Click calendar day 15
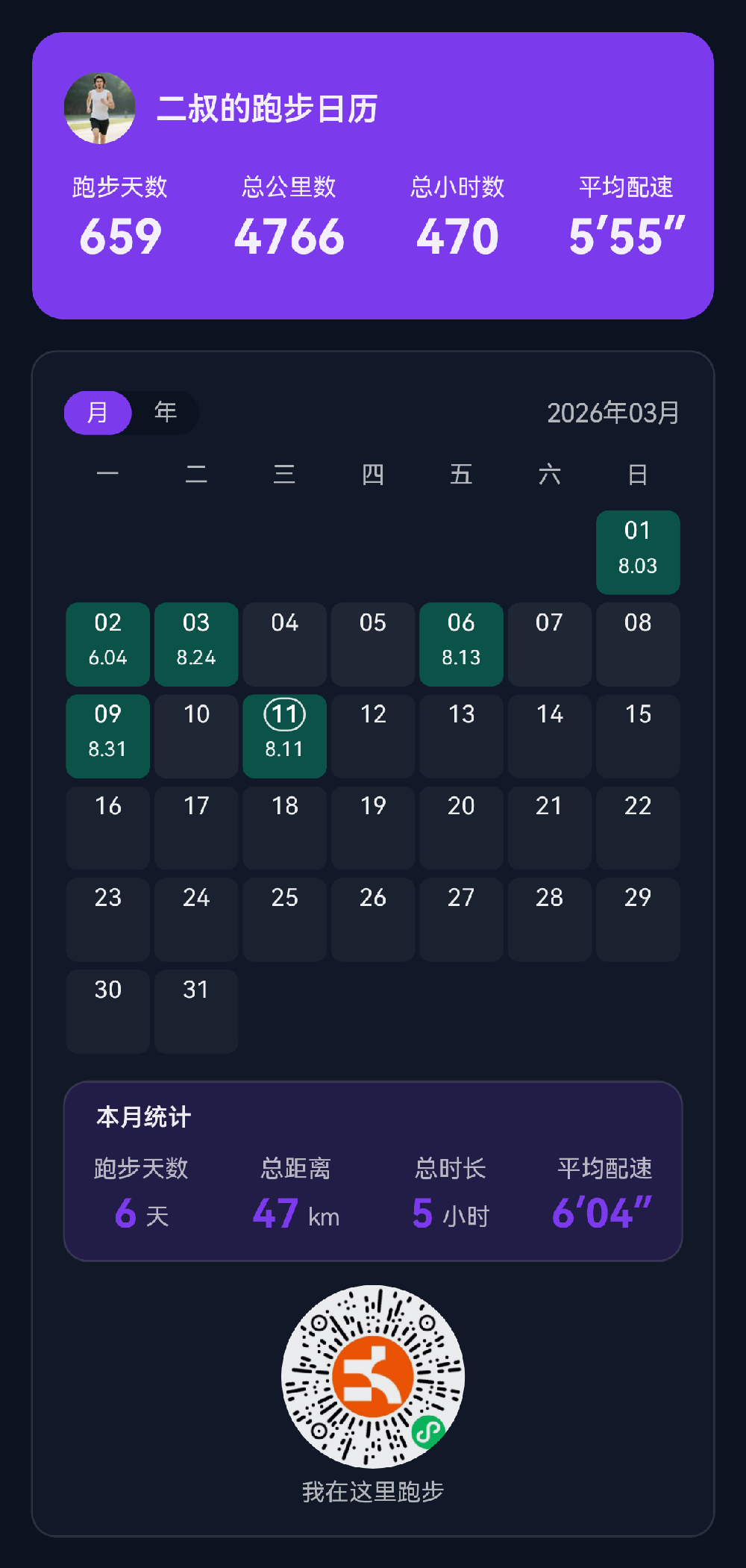 point(638,736)
